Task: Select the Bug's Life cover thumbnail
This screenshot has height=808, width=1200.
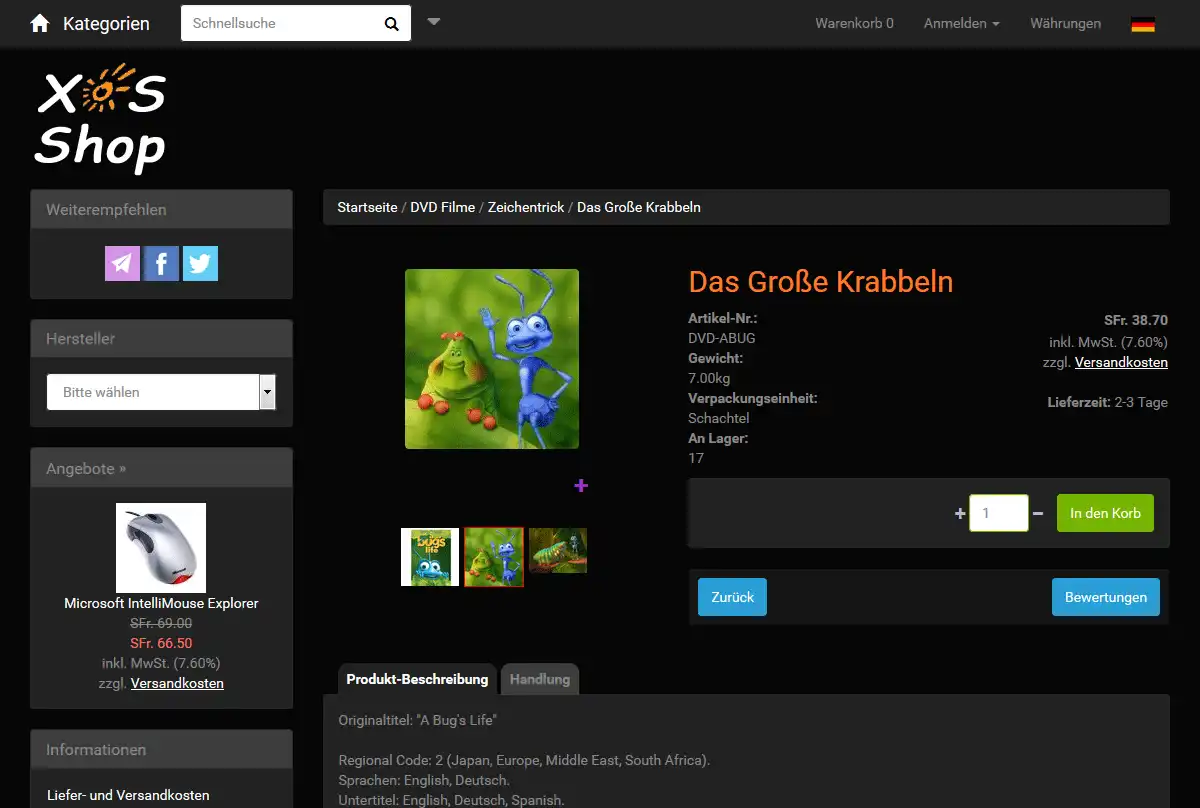Action: click(430, 557)
